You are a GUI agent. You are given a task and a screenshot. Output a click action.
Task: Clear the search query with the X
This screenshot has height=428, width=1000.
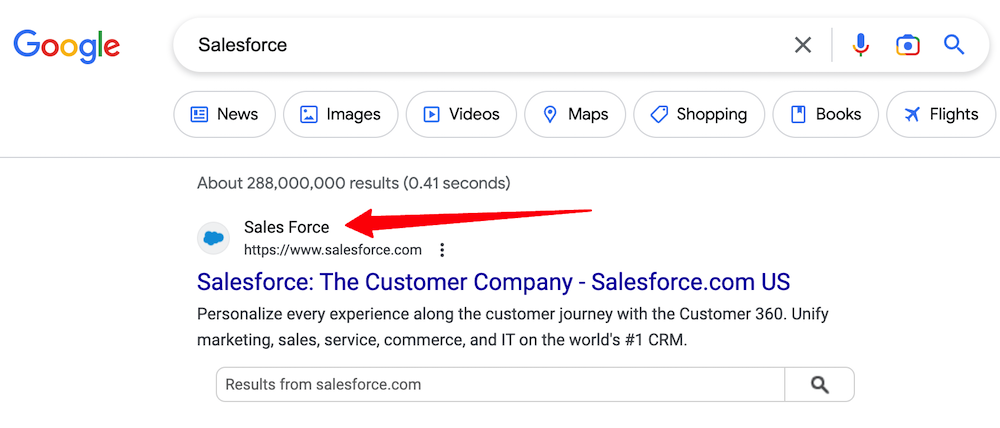803,45
